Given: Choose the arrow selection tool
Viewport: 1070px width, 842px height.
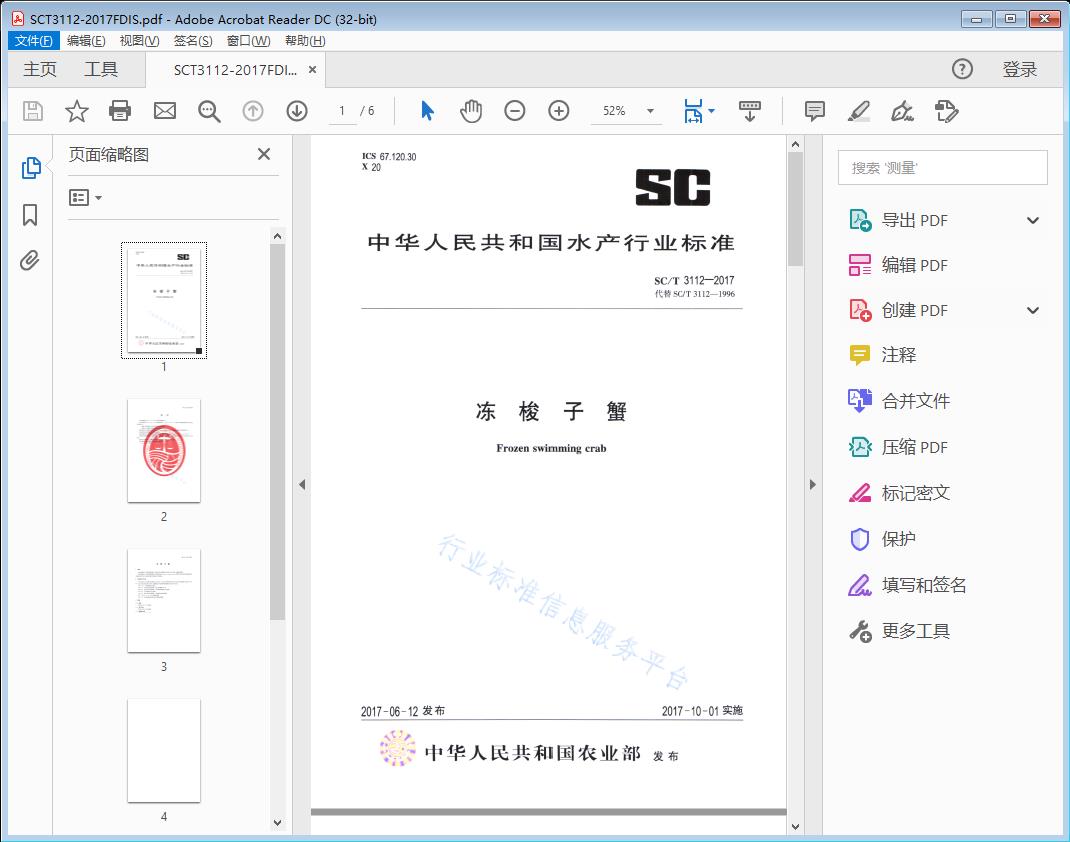Looking at the screenshot, I should [427, 111].
